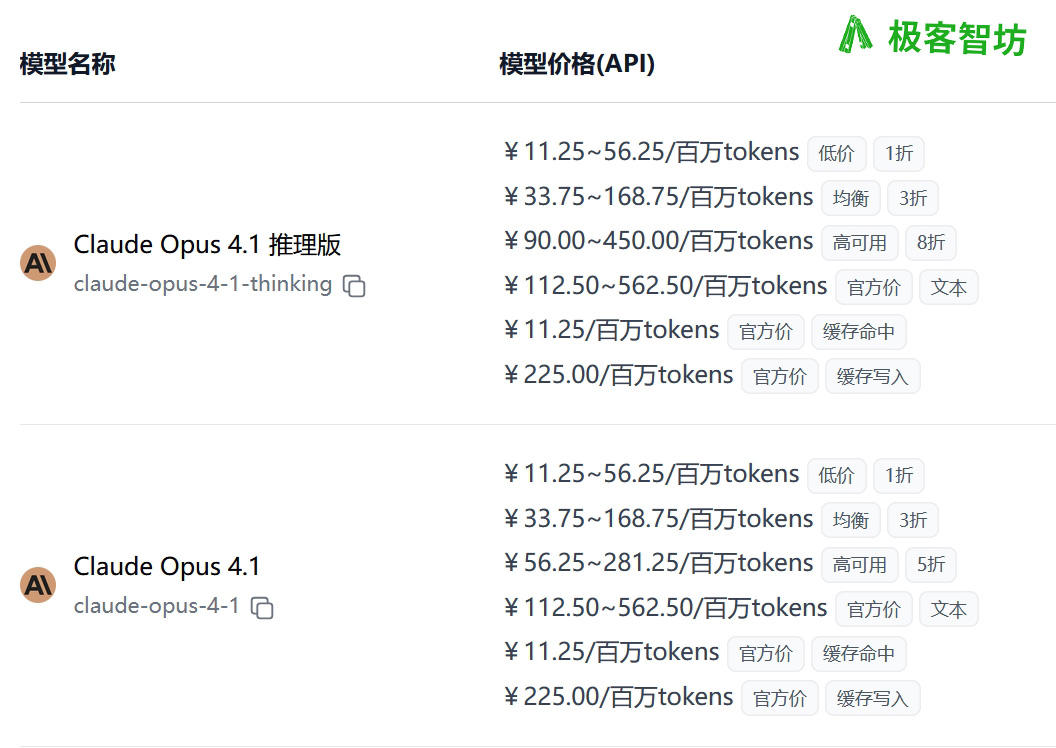
Task: Open the Claude Opus 4.1 推理版 model name
Action: (207, 244)
